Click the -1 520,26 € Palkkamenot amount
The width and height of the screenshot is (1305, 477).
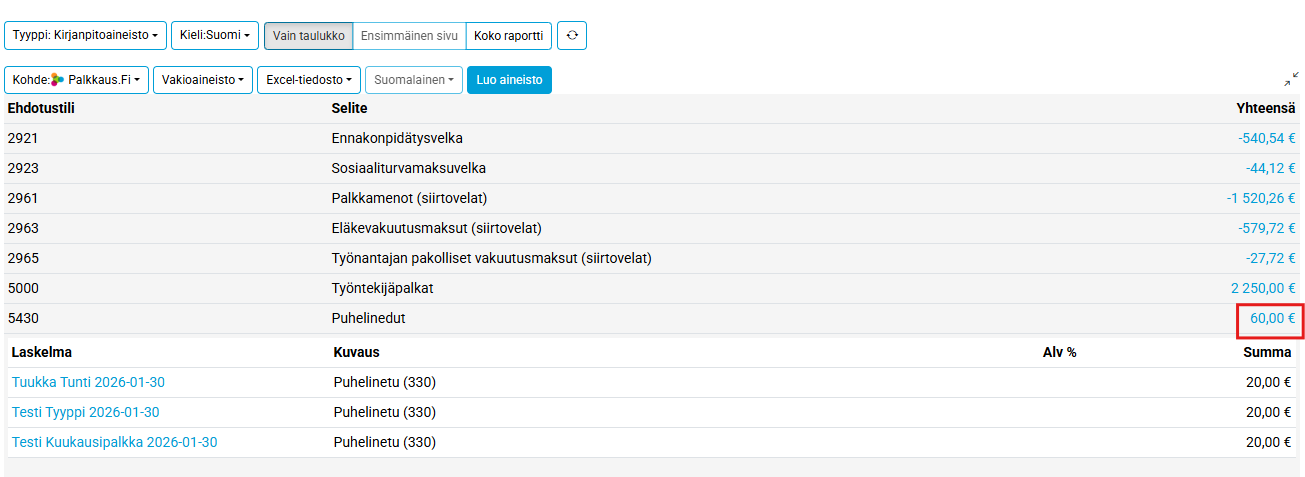pos(1260,198)
